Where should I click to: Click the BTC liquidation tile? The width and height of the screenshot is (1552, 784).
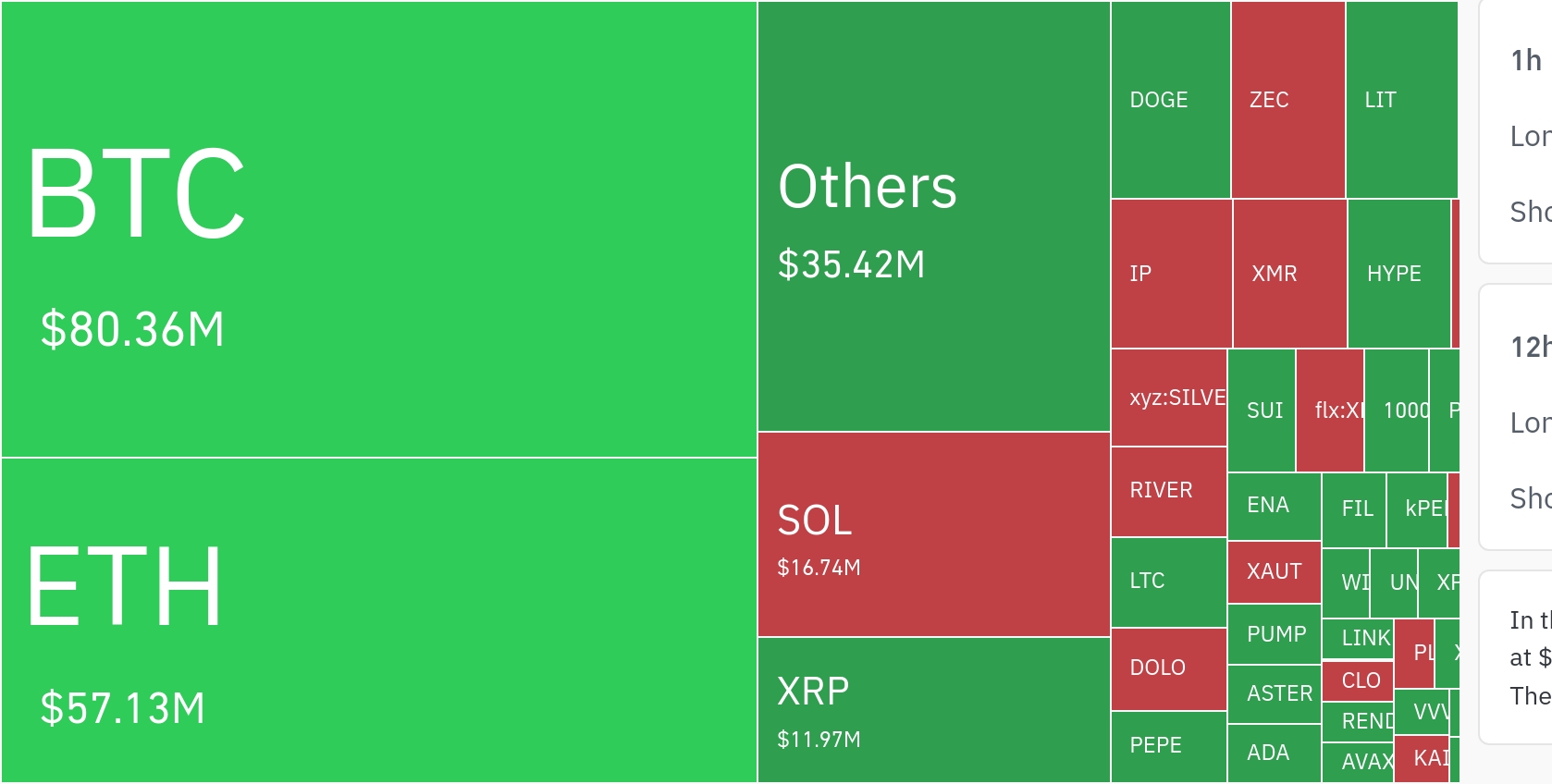(x=379, y=229)
